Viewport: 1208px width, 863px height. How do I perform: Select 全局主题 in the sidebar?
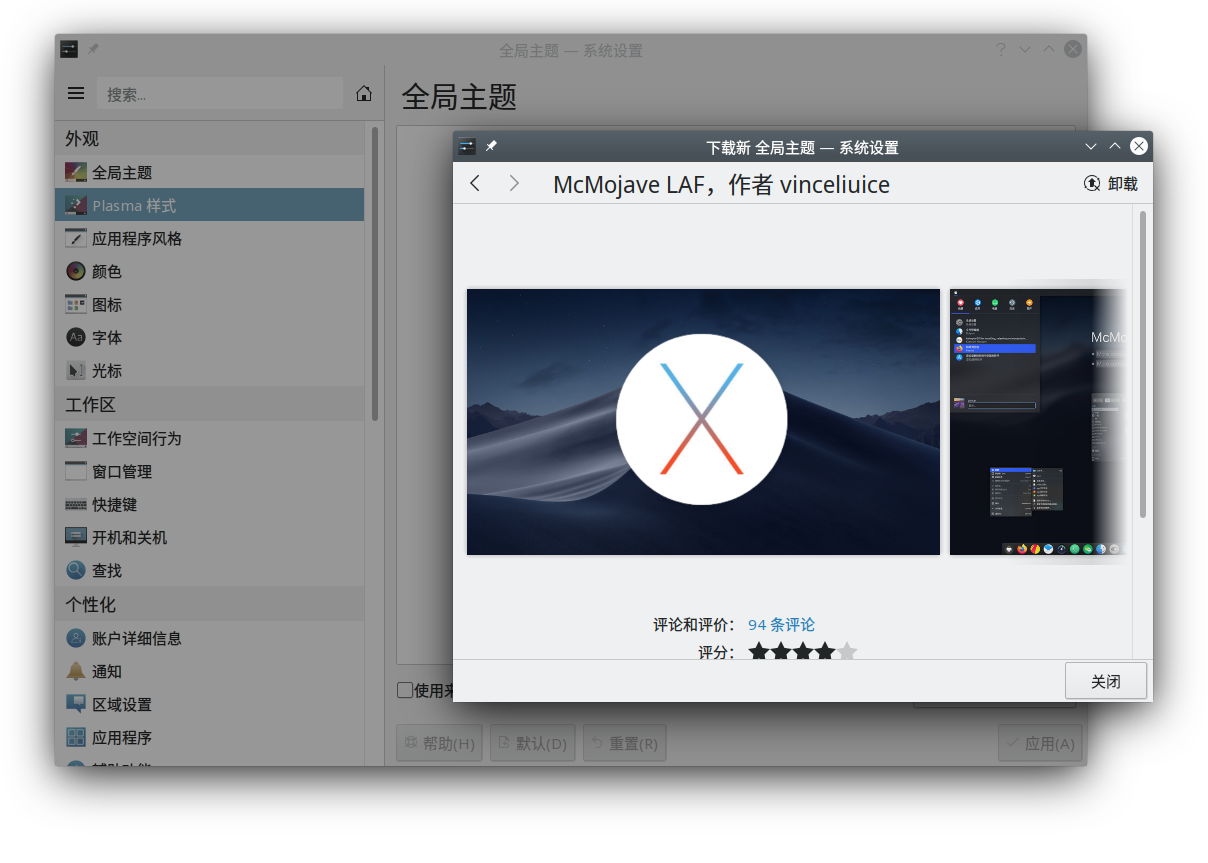[210, 172]
